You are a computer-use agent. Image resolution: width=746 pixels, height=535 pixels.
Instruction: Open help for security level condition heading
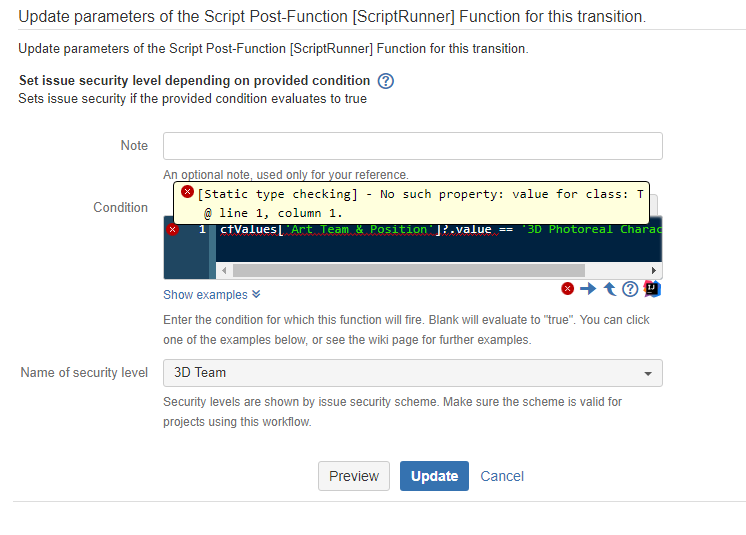pos(386,81)
